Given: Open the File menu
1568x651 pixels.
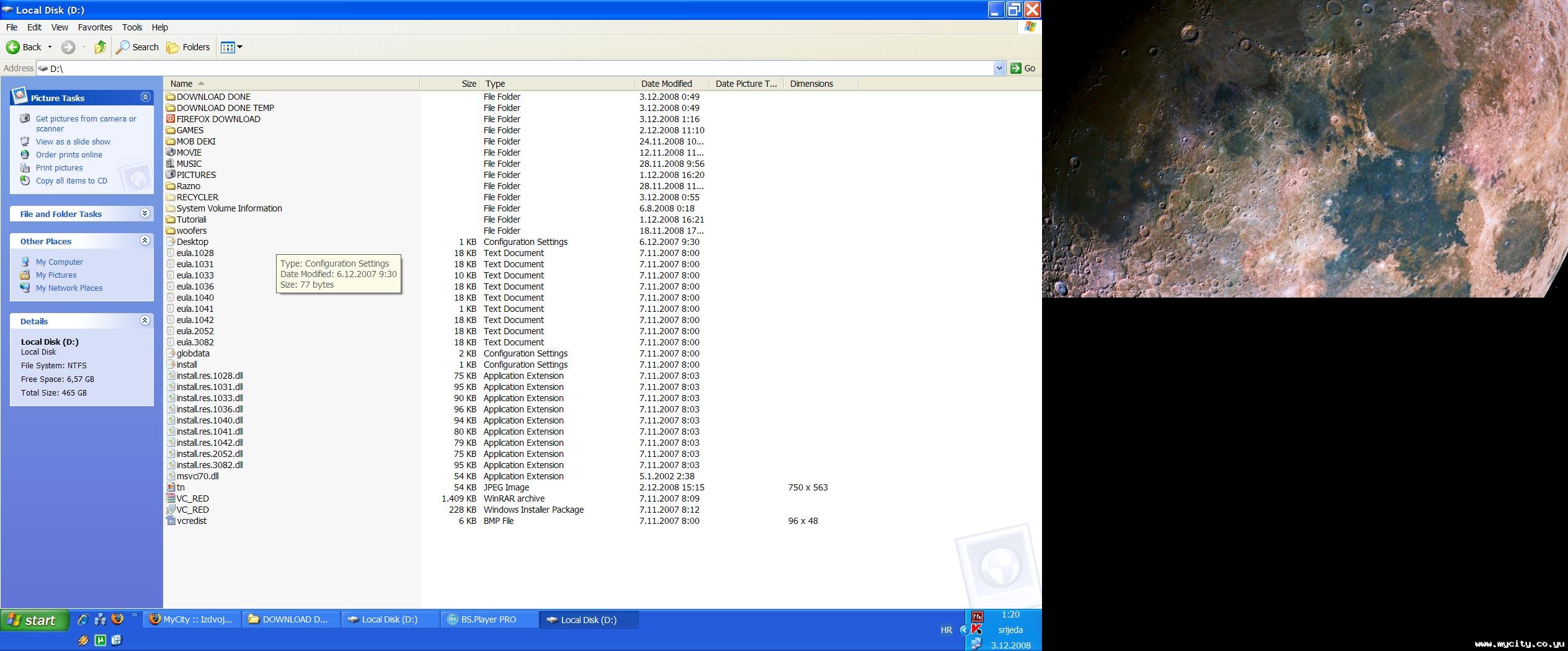Looking at the screenshot, I should pyautogui.click(x=12, y=27).
